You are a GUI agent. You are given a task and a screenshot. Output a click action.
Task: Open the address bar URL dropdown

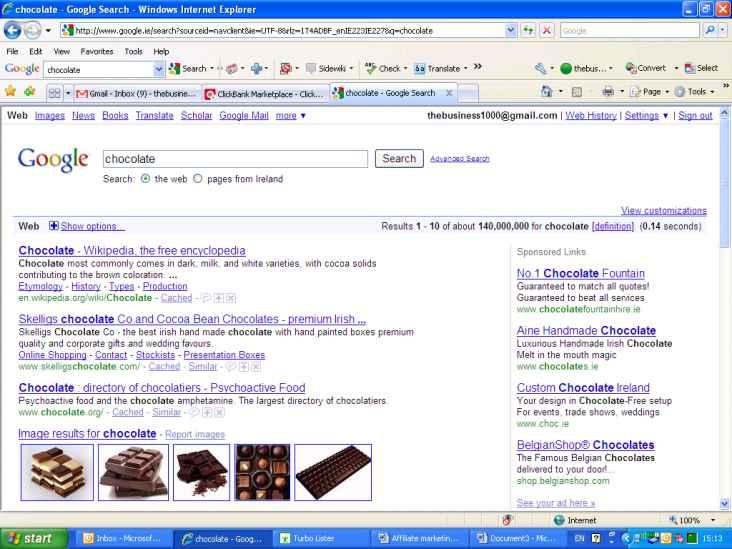click(x=512, y=31)
